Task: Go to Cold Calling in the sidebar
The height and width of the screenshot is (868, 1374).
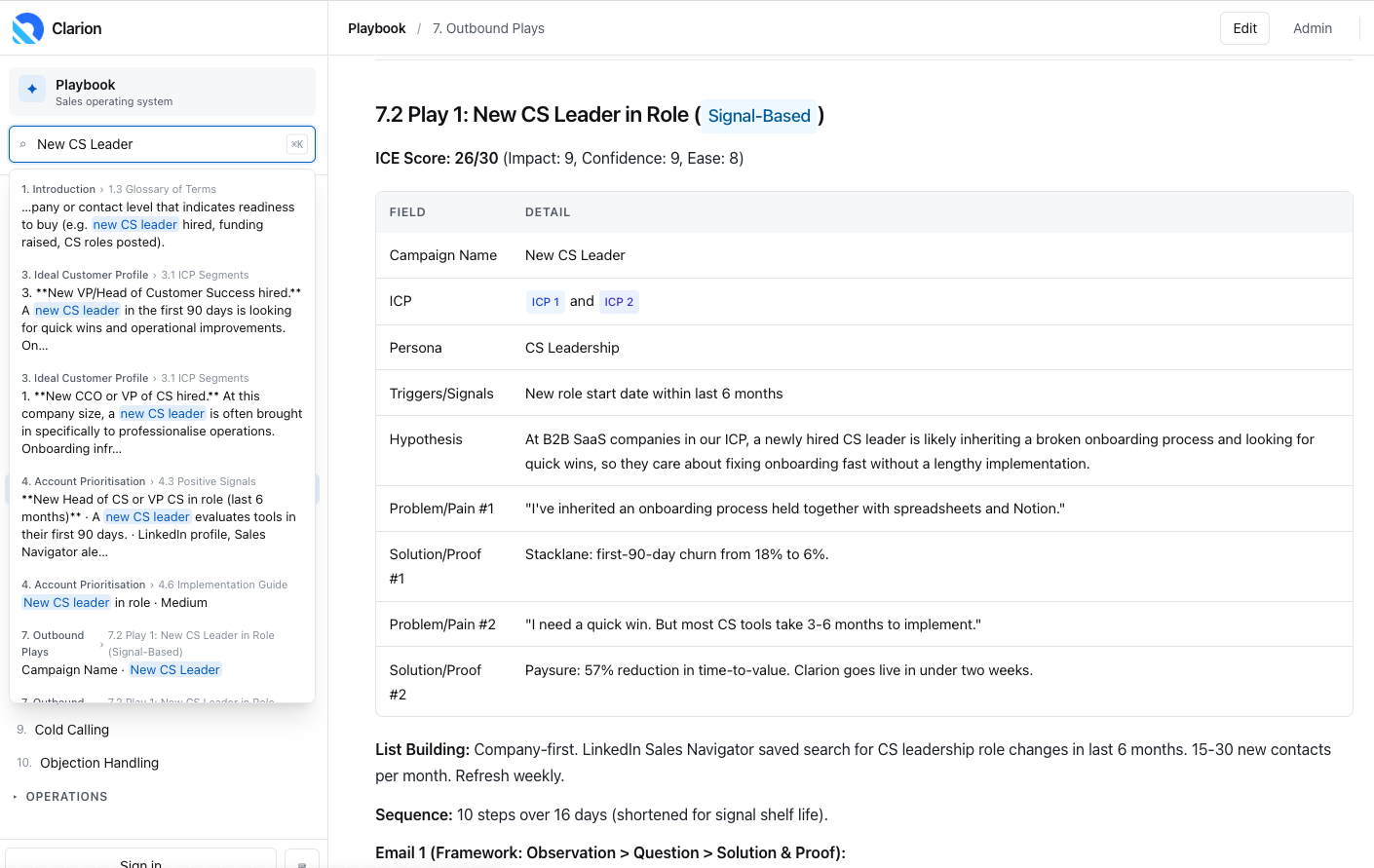Action: click(x=72, y=730)
